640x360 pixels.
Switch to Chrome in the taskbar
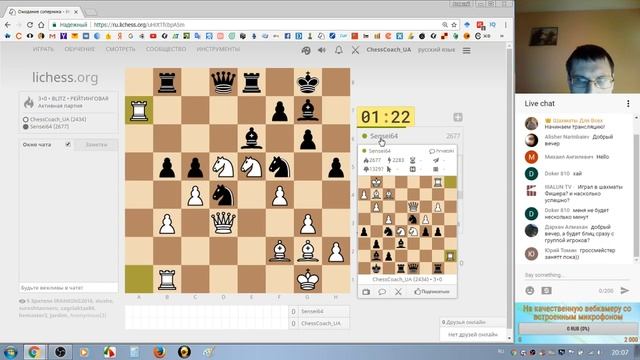pyautogui.click(x=34, y=352)
